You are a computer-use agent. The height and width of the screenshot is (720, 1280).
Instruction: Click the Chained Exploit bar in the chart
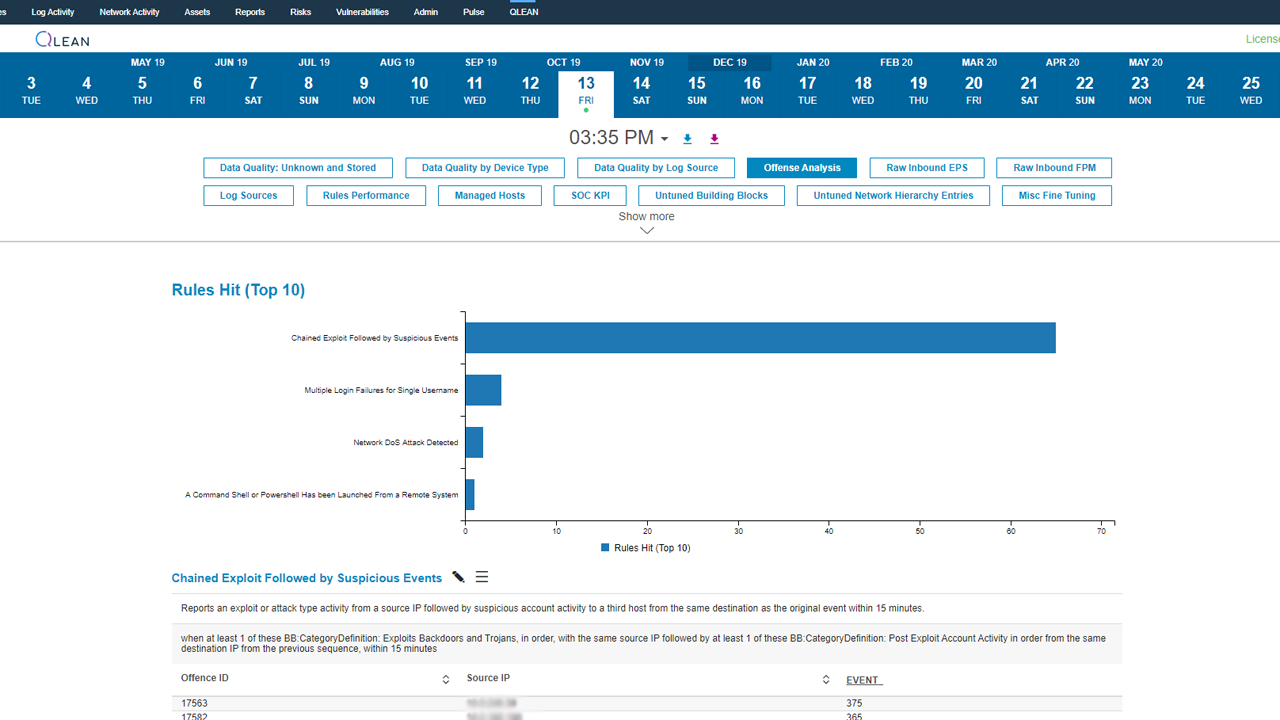(760, 338)
